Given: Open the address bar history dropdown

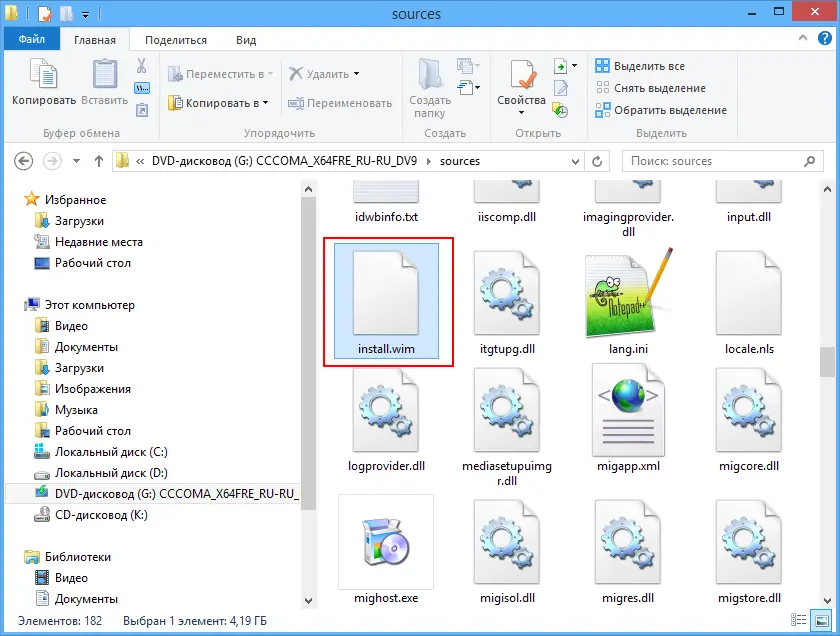Looking at the screenshot, I should point(571,161).
